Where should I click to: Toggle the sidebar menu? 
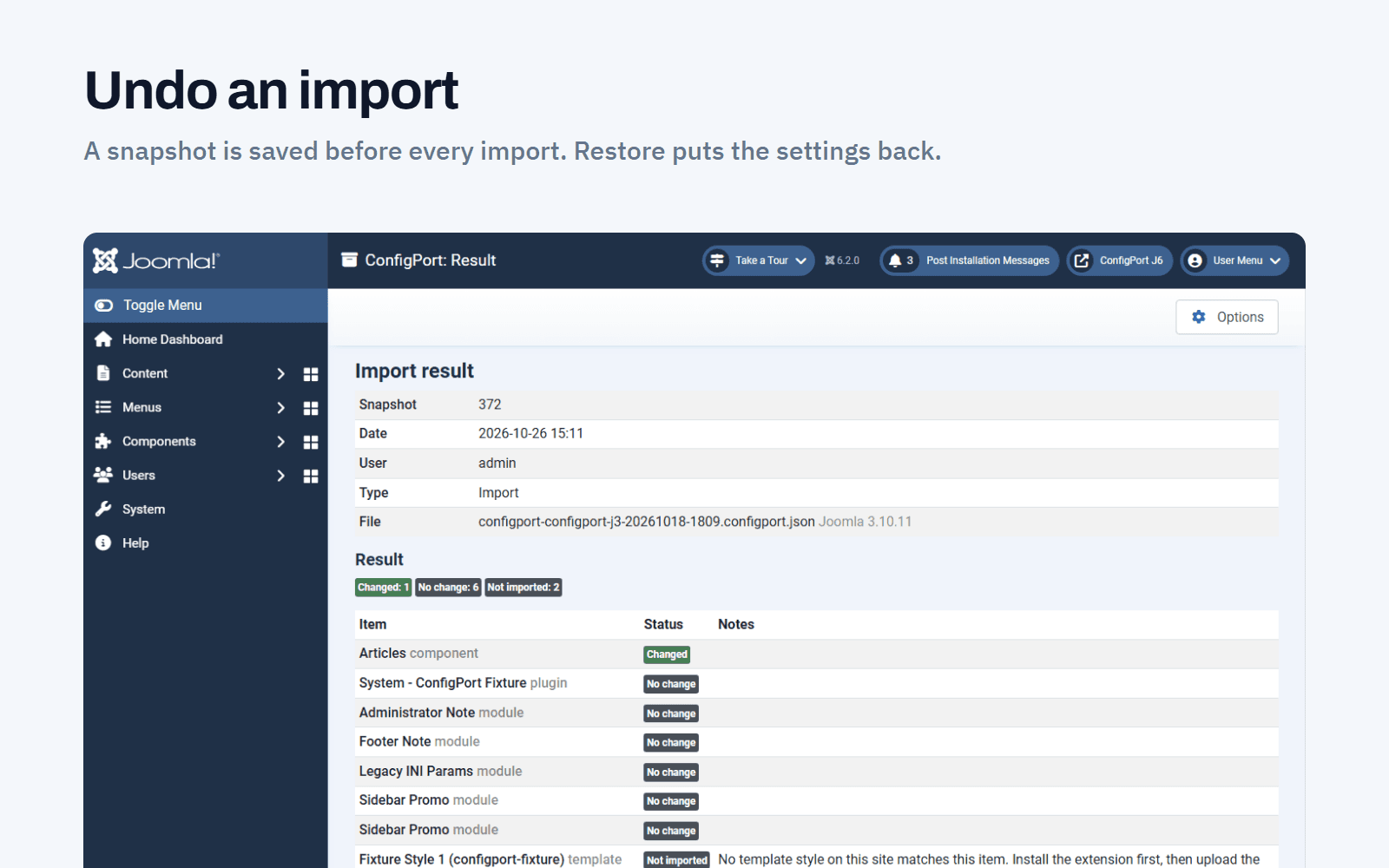tap(206, 306)
